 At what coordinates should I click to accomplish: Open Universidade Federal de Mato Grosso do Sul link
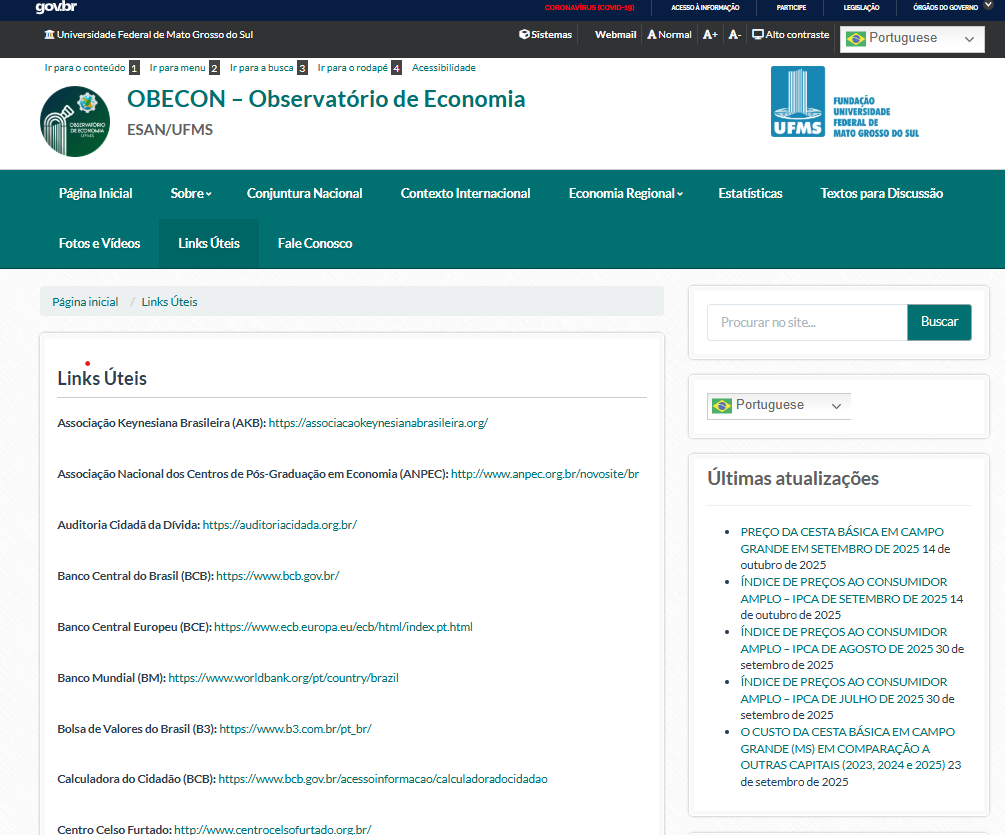pyautogui.click(x=148, y=35)
